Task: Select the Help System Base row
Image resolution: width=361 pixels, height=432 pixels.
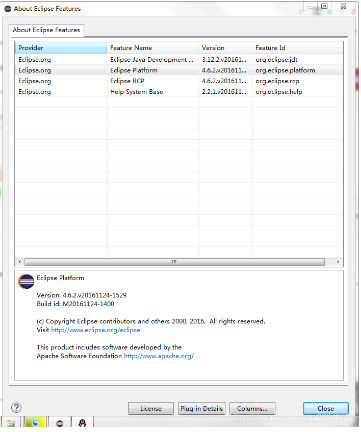Action: click(179, 92)
